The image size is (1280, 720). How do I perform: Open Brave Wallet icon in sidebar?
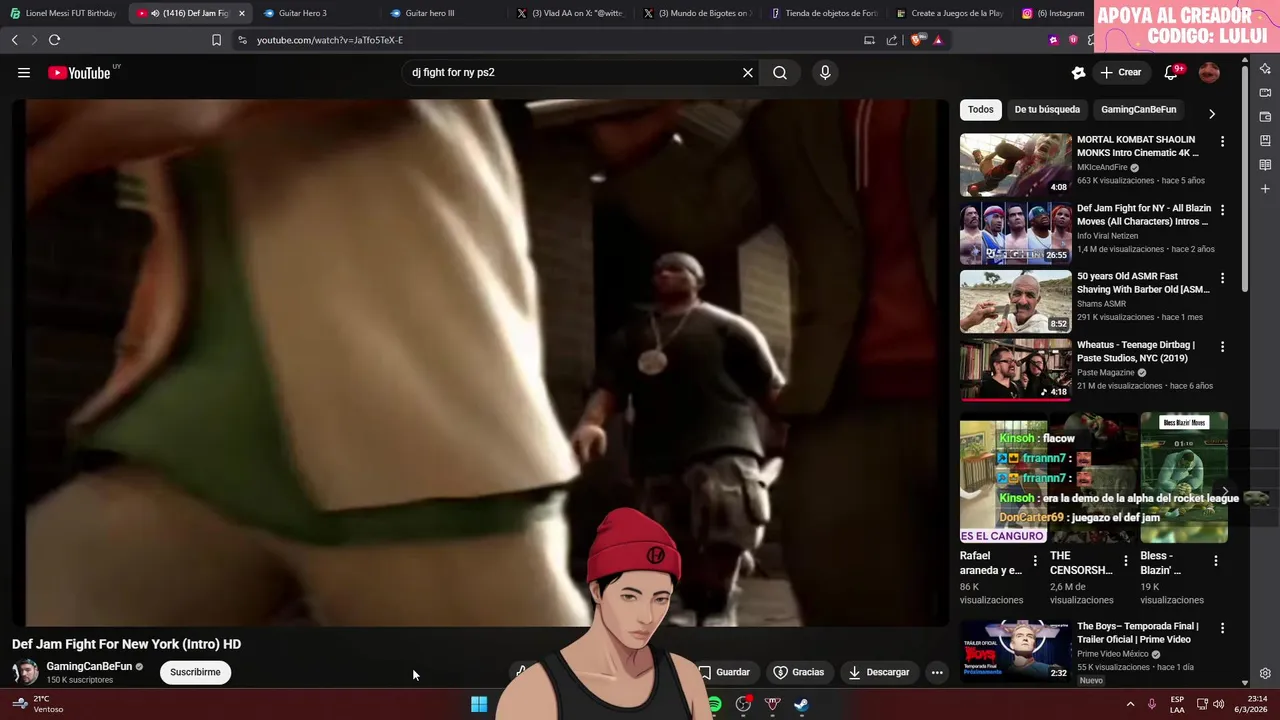click(x=1265, y=117)
